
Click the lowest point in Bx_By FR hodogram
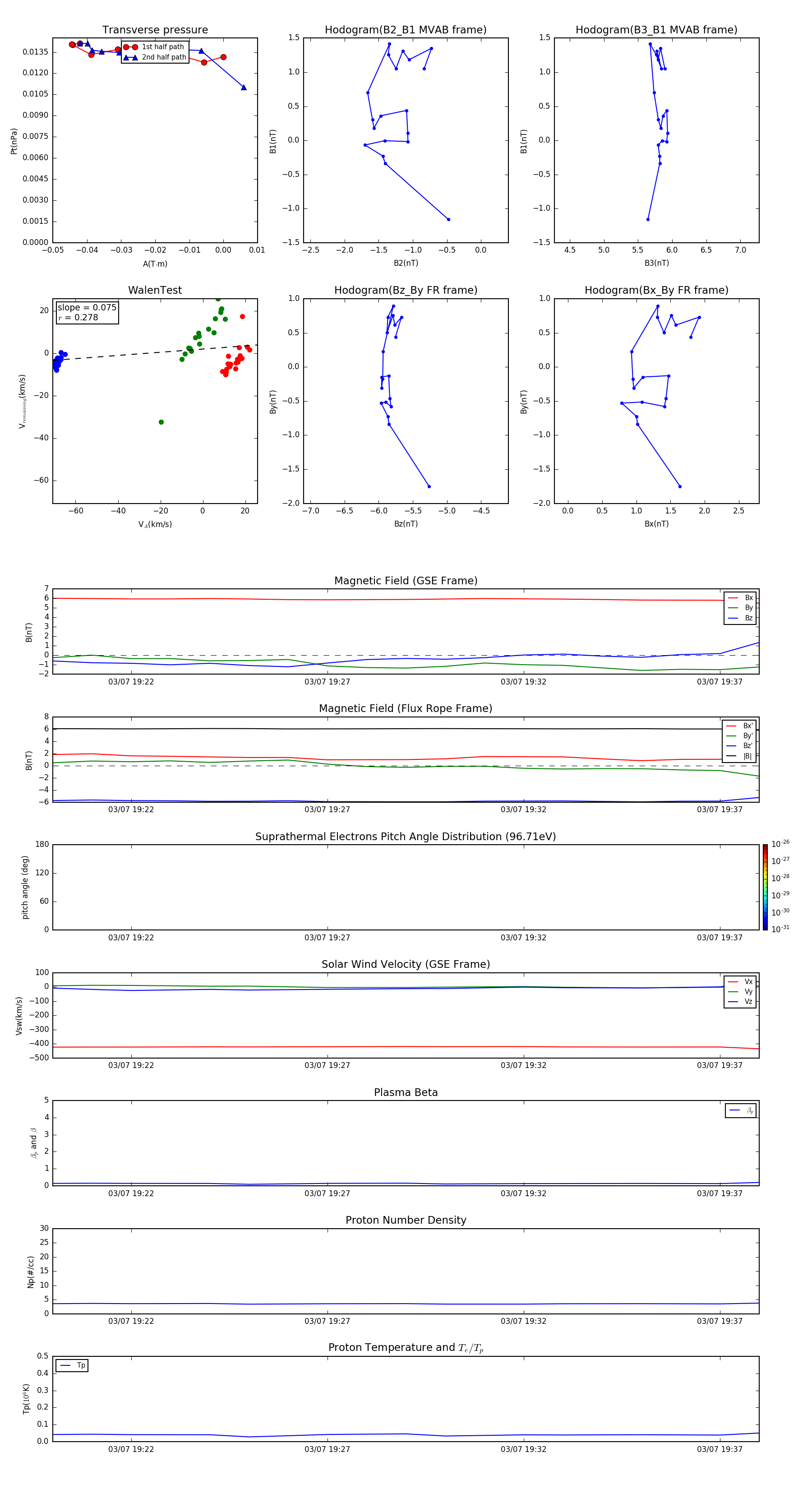click(x=680, y=487)
